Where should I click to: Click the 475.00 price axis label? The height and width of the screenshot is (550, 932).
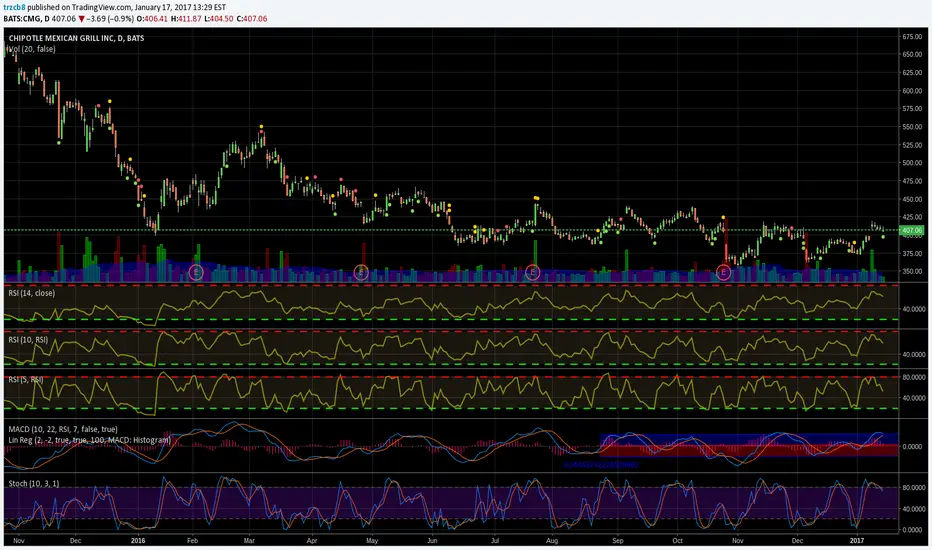[911, 181]
